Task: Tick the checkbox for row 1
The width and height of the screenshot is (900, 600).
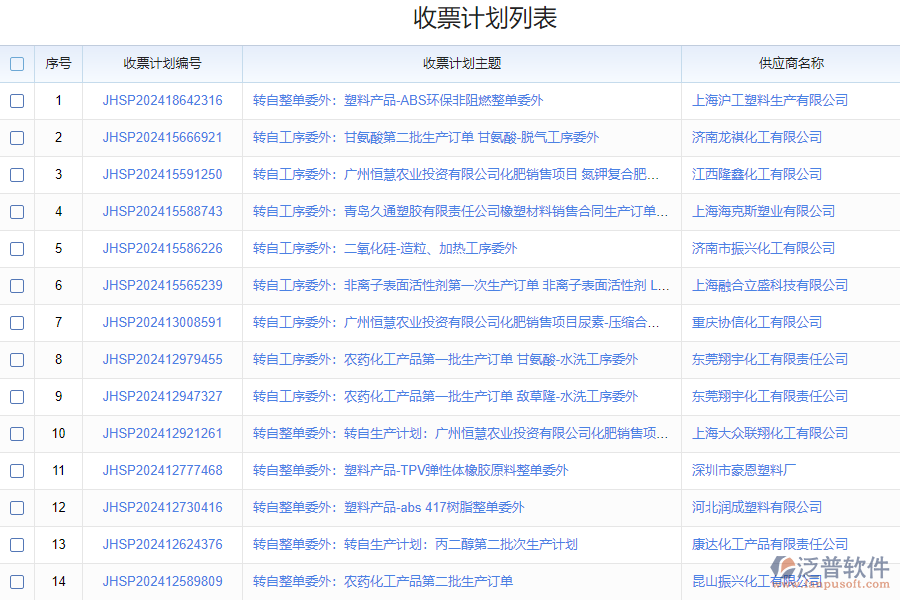Action: click(x=16, y=100)
